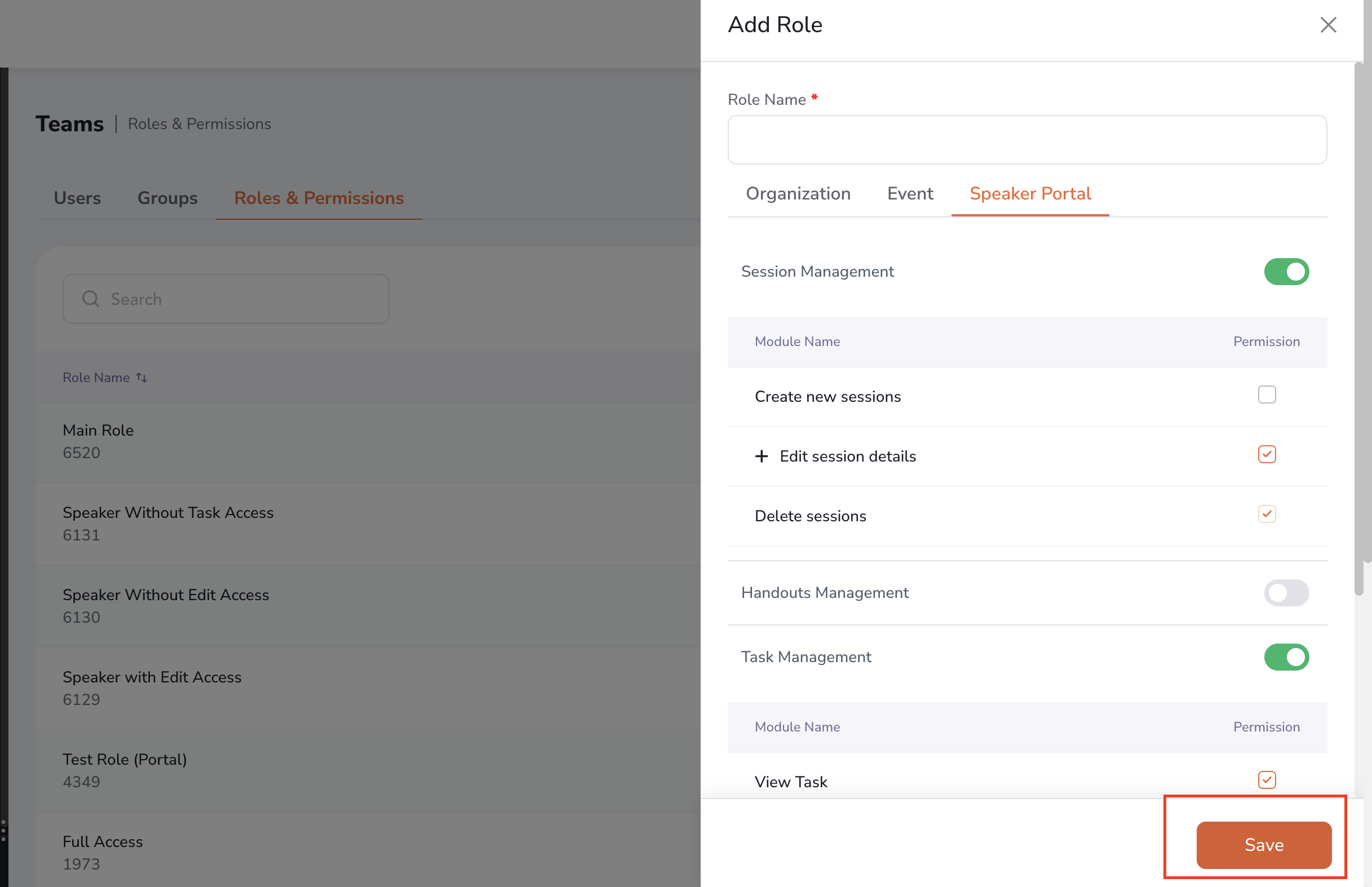Open the Users tab
Screen dimensions: 1372x887
tap(77, 198)
